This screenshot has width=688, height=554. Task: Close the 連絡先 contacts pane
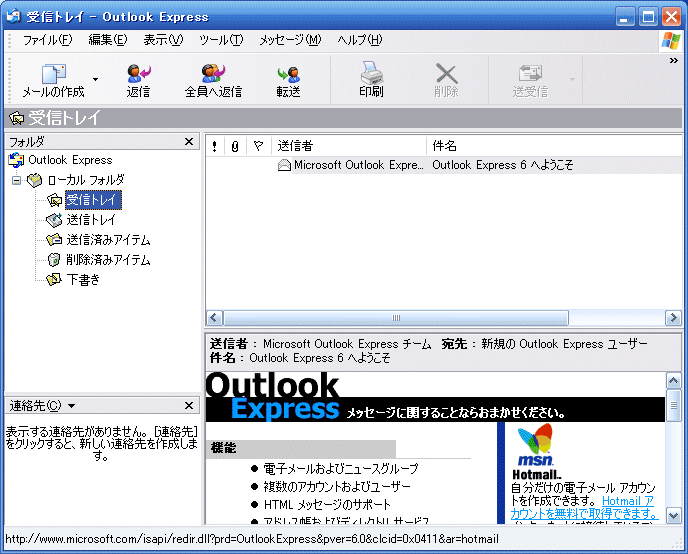point(189,406)
